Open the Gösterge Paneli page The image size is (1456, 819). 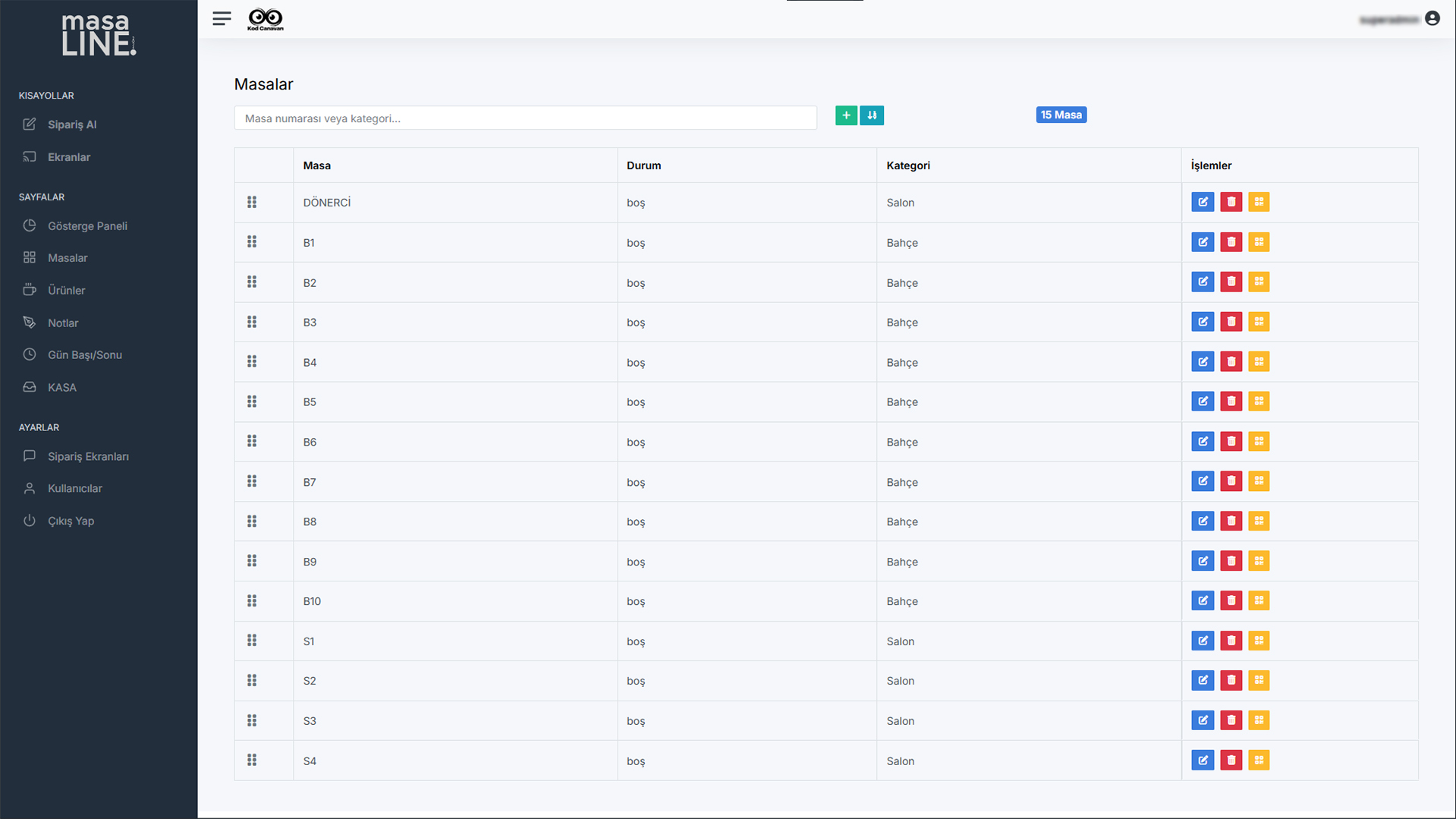87,226
